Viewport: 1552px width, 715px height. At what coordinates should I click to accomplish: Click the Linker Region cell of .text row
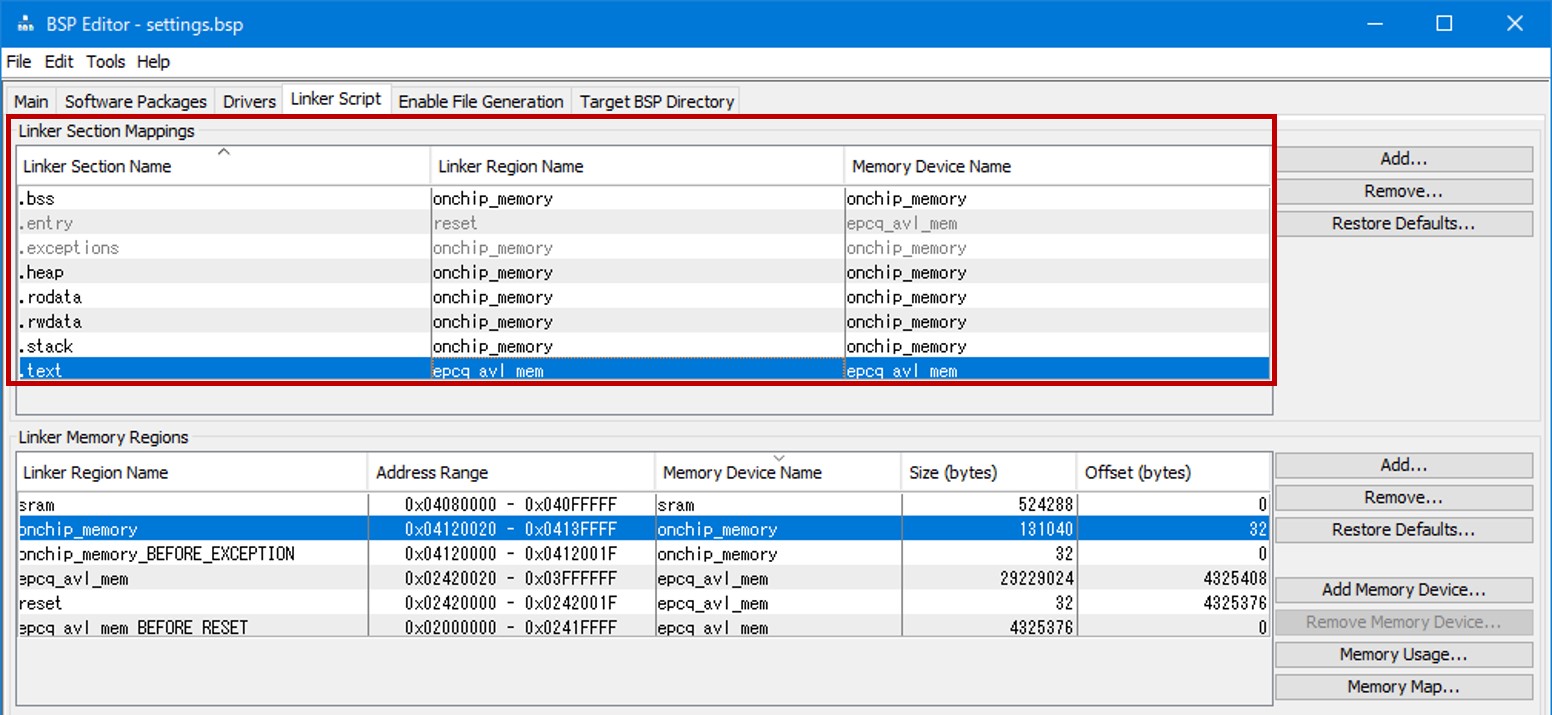[636, 371]
